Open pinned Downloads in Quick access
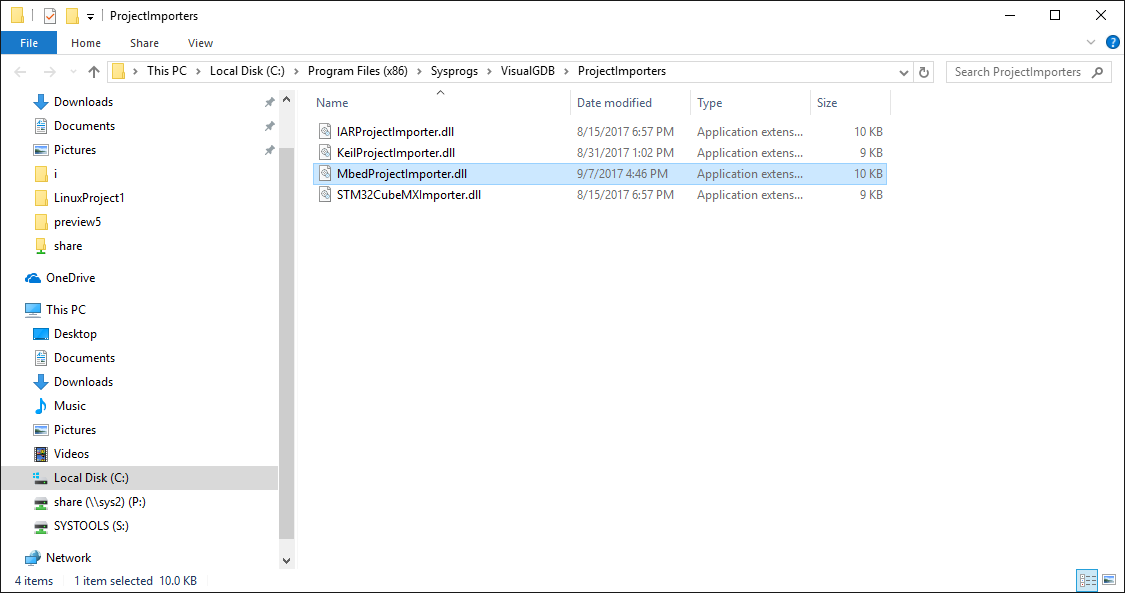Screen dimensions: 1125x593 point(83,102)
